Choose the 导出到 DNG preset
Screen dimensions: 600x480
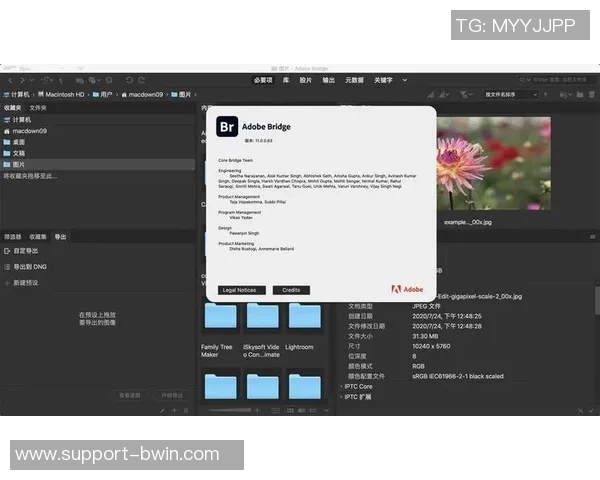(x=29, y=267)
